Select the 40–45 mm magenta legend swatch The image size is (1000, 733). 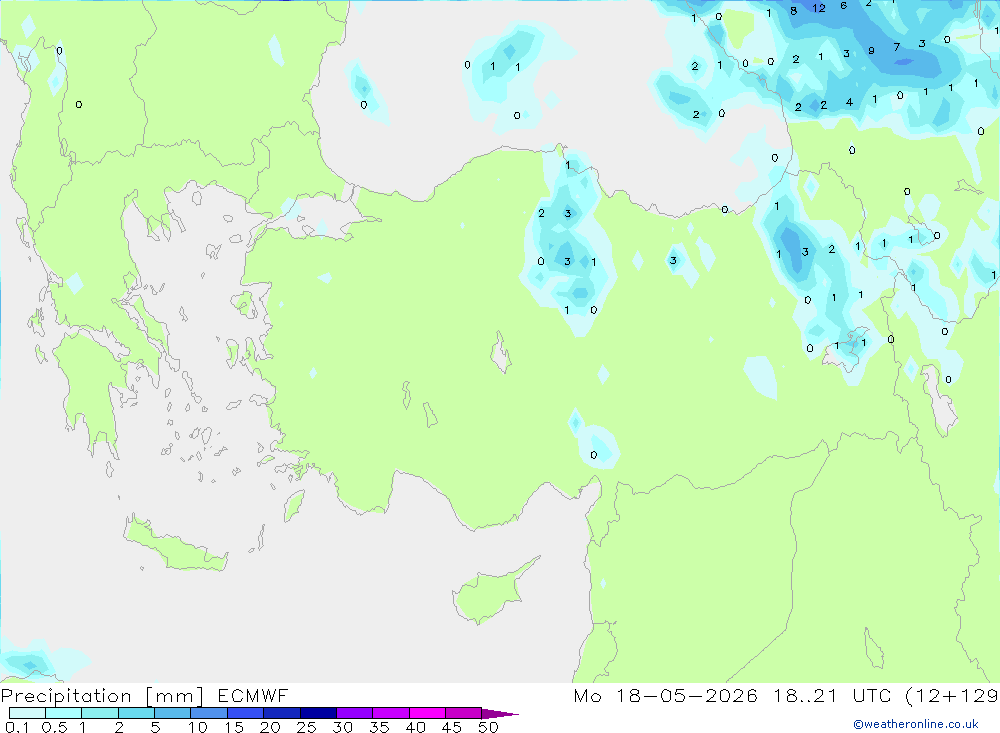coord(427,713)
